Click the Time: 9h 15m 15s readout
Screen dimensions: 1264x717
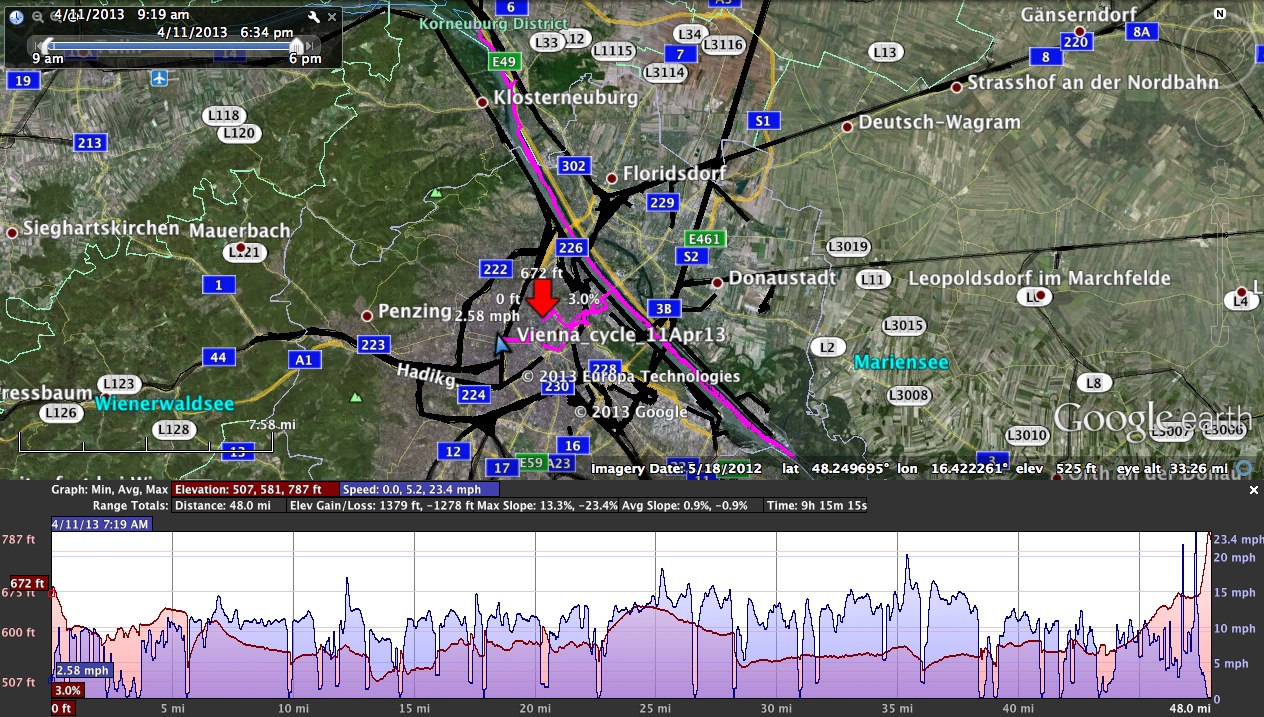[816, 506]
